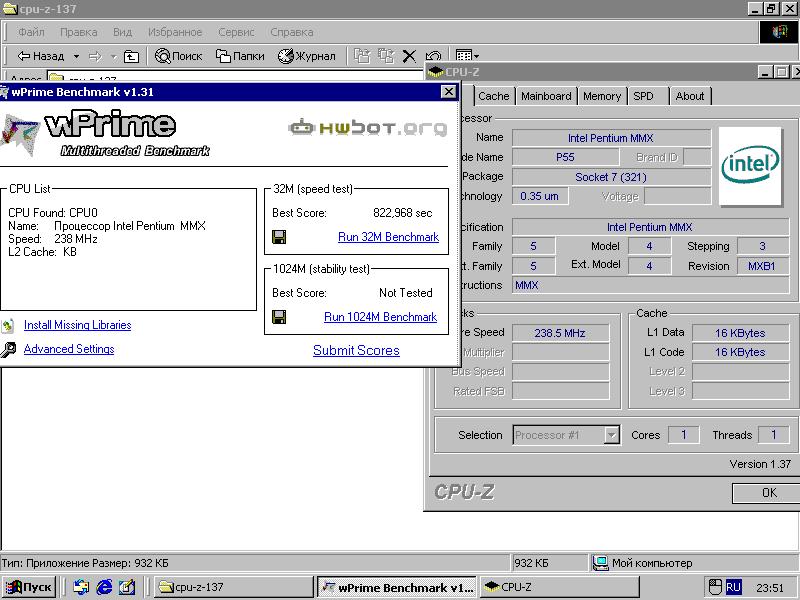Click the Threads count field in CPU-Z
The width and height of the screenshot is (800, 600).
coord(773,435)
